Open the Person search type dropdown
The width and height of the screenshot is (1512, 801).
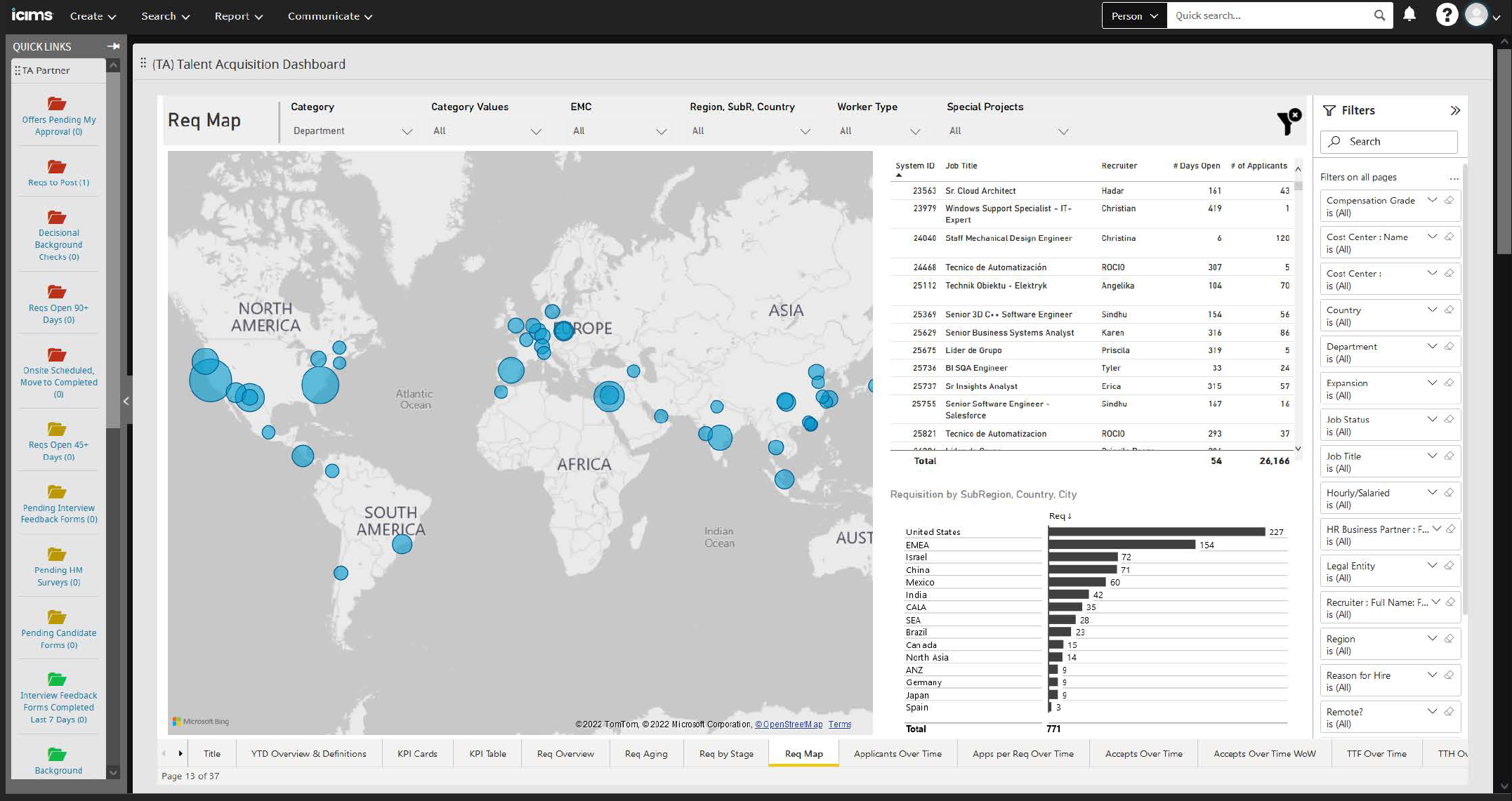click(x=1134, y=15)
